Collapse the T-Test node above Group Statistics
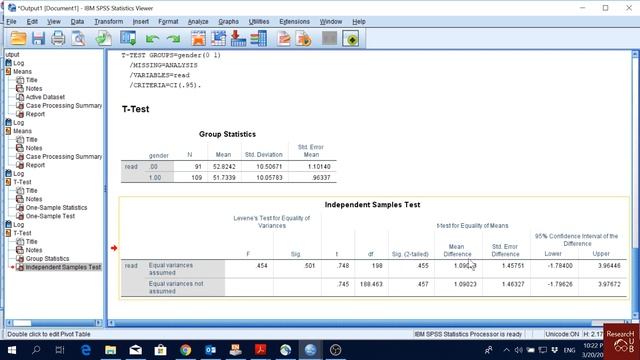Viewport: 640px width, 360px height. click(8, 233)
